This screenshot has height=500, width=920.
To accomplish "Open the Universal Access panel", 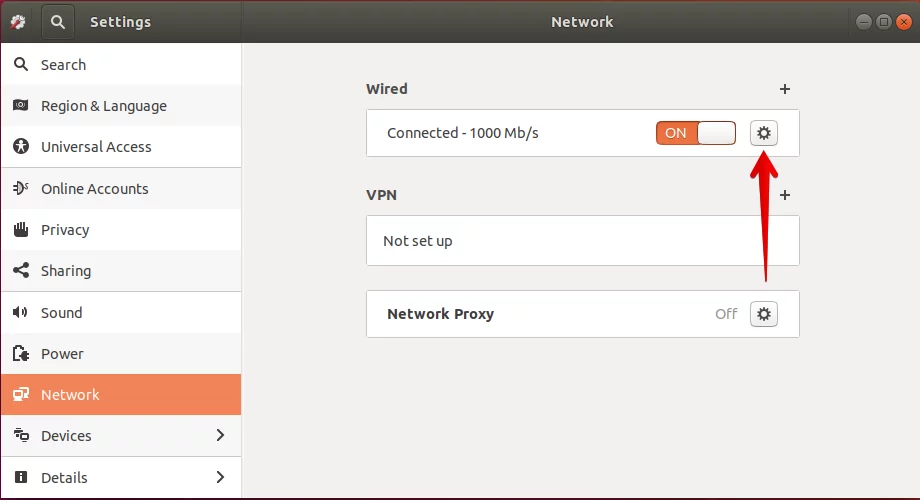I will coord(121,147).
